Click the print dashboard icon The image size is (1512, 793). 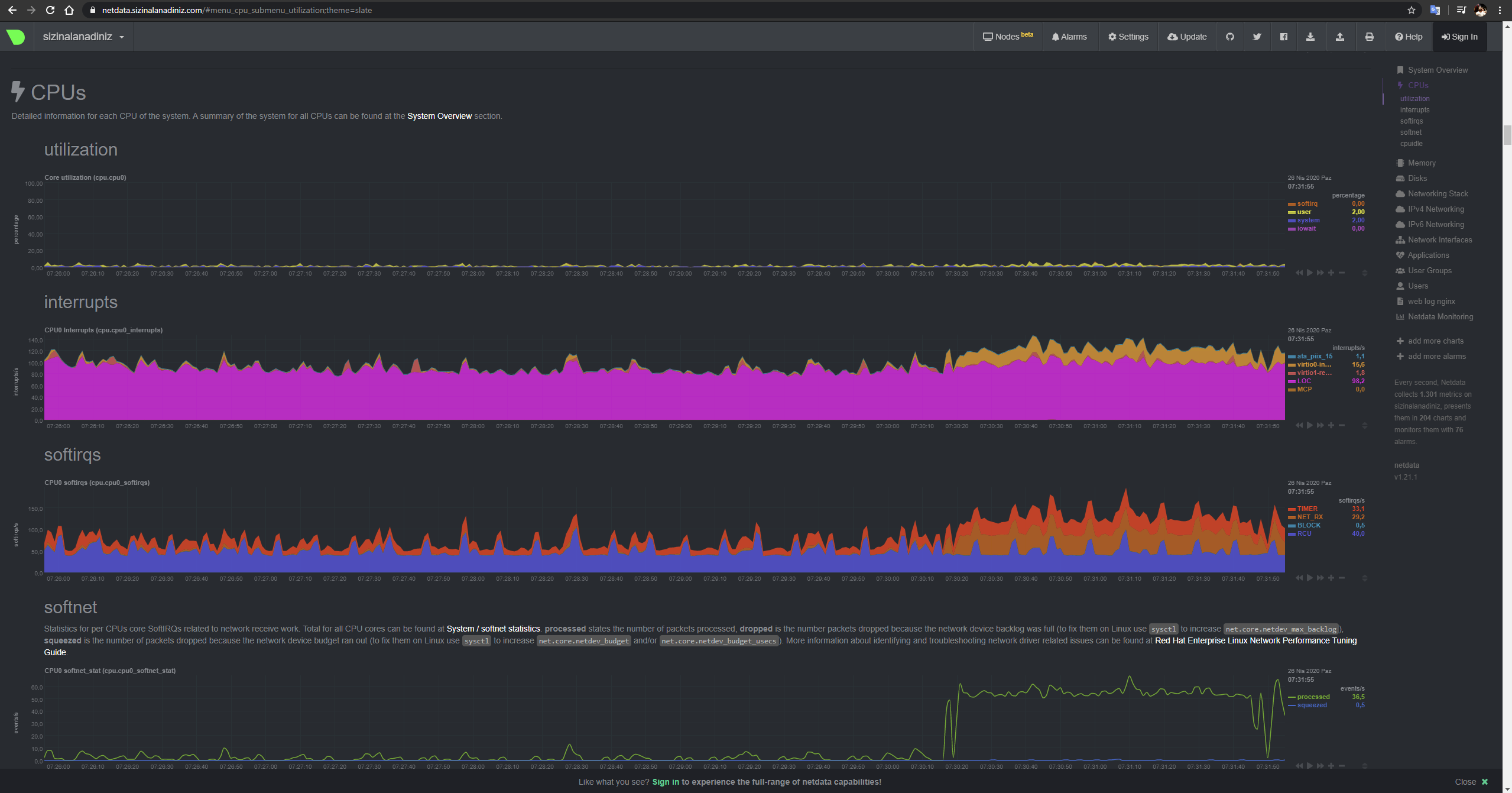pos(1370,37)
